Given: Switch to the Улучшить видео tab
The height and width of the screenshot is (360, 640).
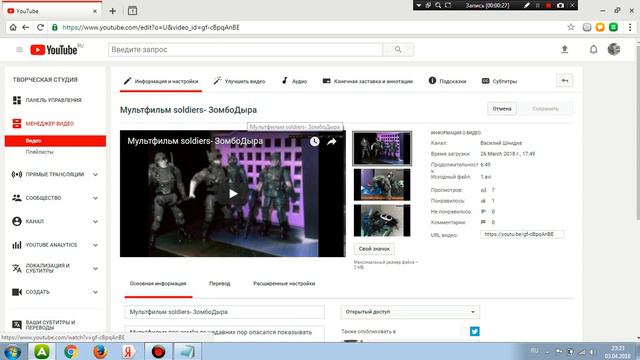Looking at the screenshot, I should click(239, 81).
